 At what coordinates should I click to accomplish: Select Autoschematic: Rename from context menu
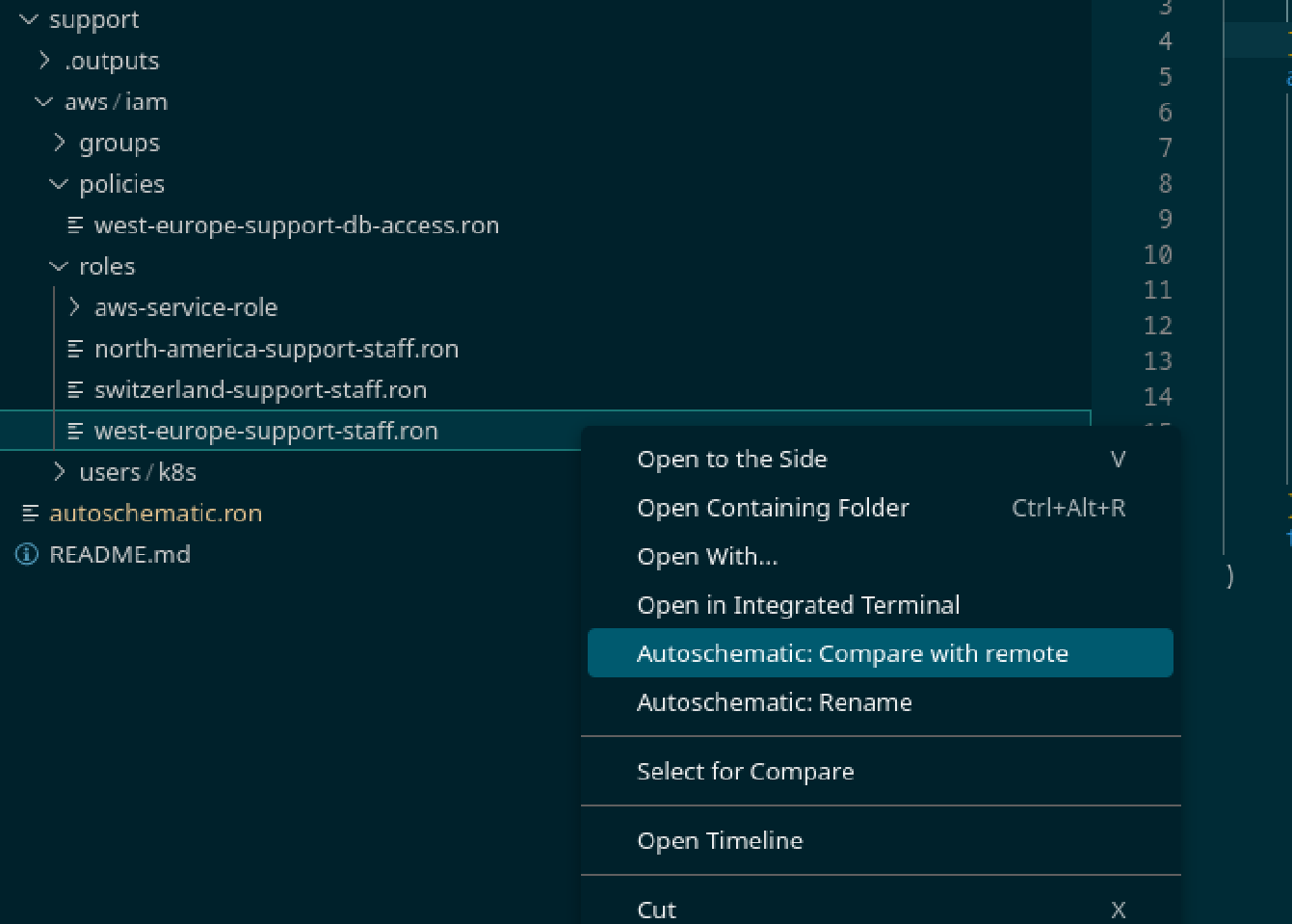point(774,702)
